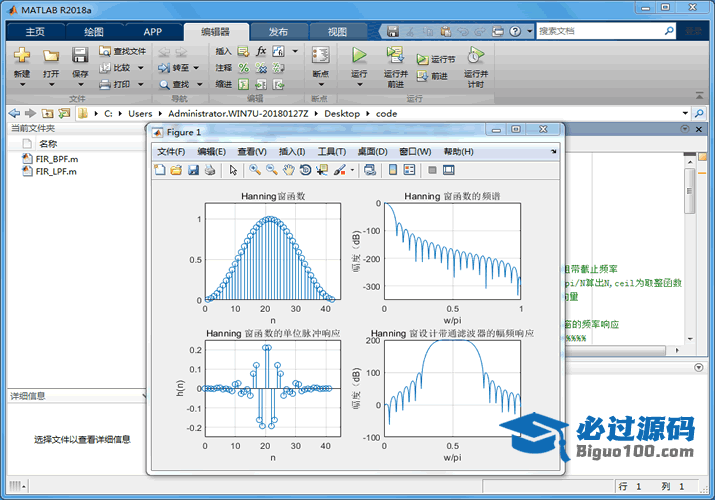Click the Go To (转至) icon

(164, 68)
